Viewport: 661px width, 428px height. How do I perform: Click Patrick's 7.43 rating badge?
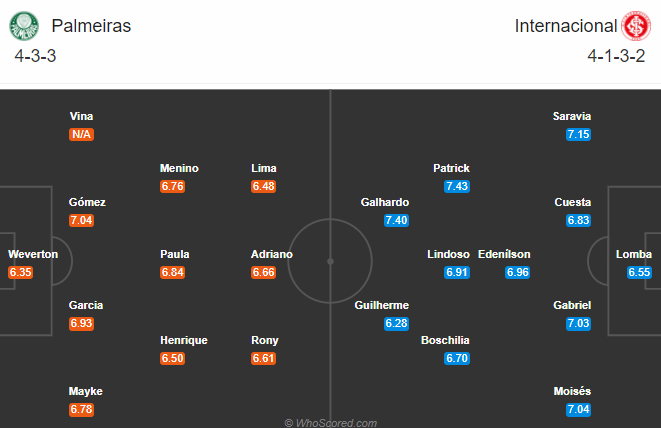[457, 186]
